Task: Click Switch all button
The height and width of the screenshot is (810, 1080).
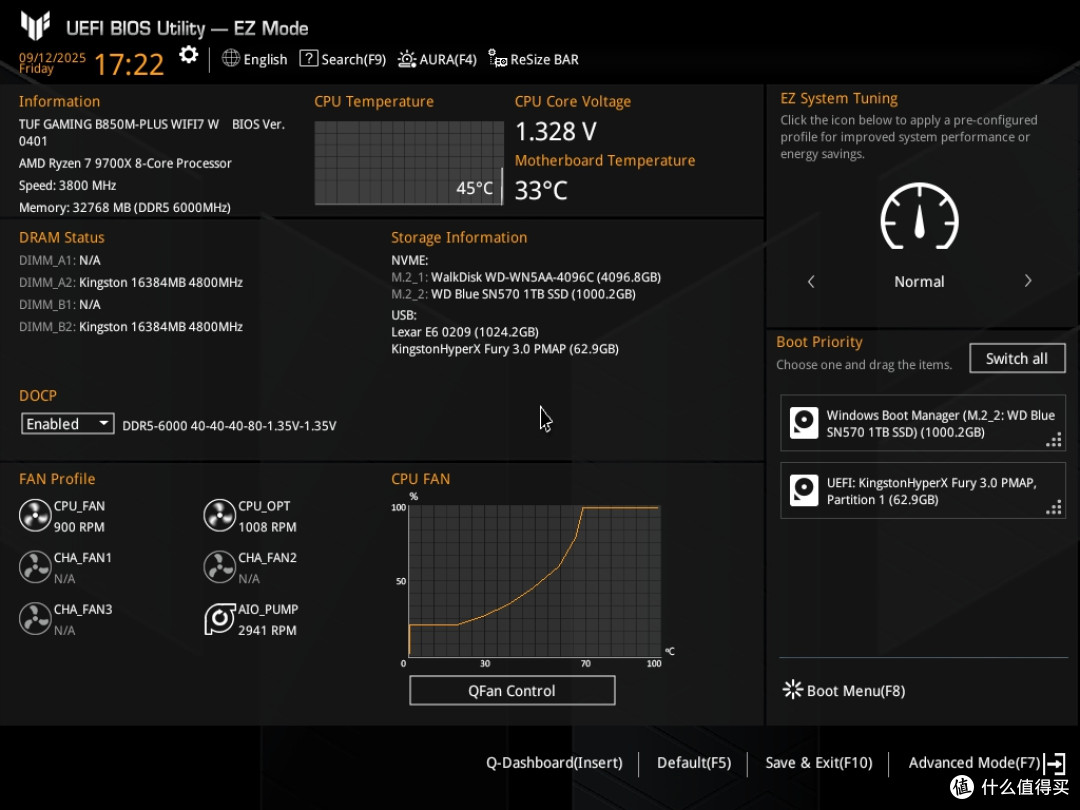Action: (x=1017, y=358)
